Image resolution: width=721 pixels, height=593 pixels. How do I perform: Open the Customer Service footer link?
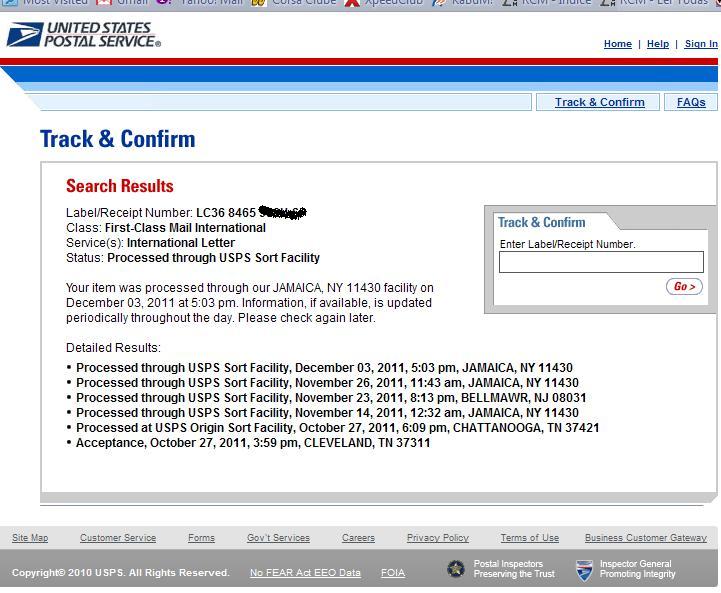tap(118, 537)
